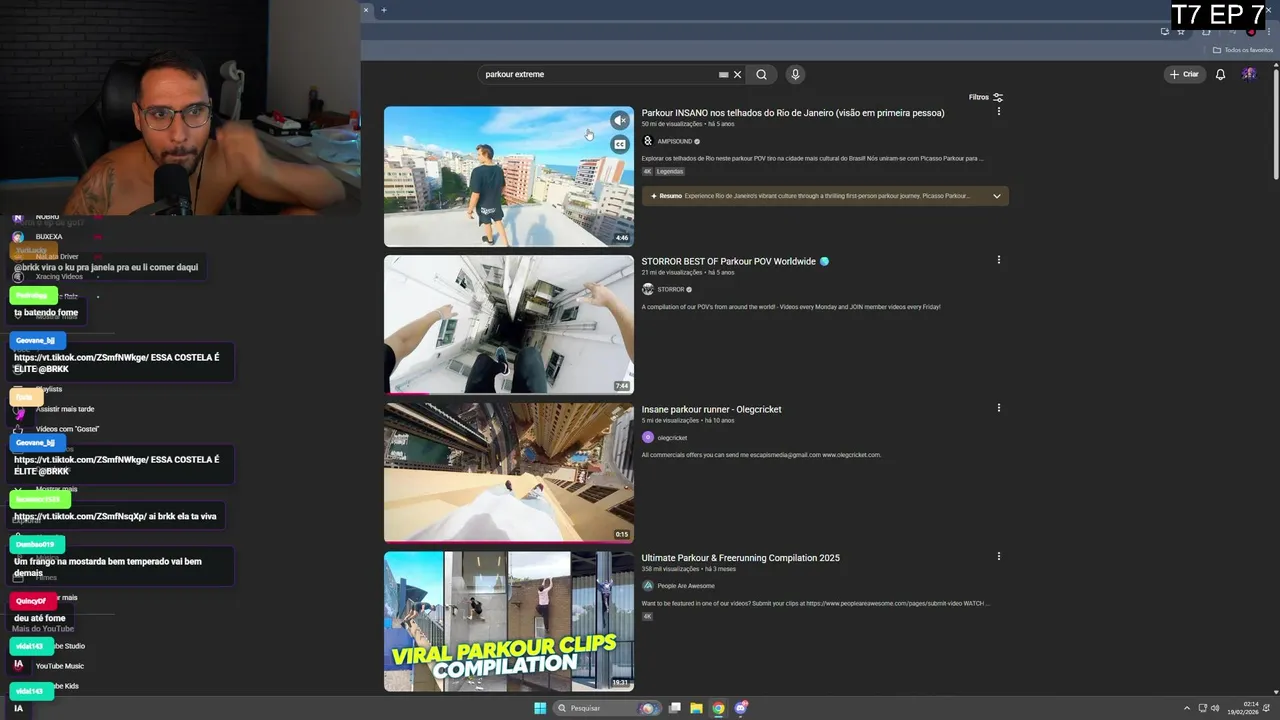The width and height of the screenshot is (1280, 720).
Task: Play the Insane parkour runner thumbnail
Action: click(x=508, y=472)
